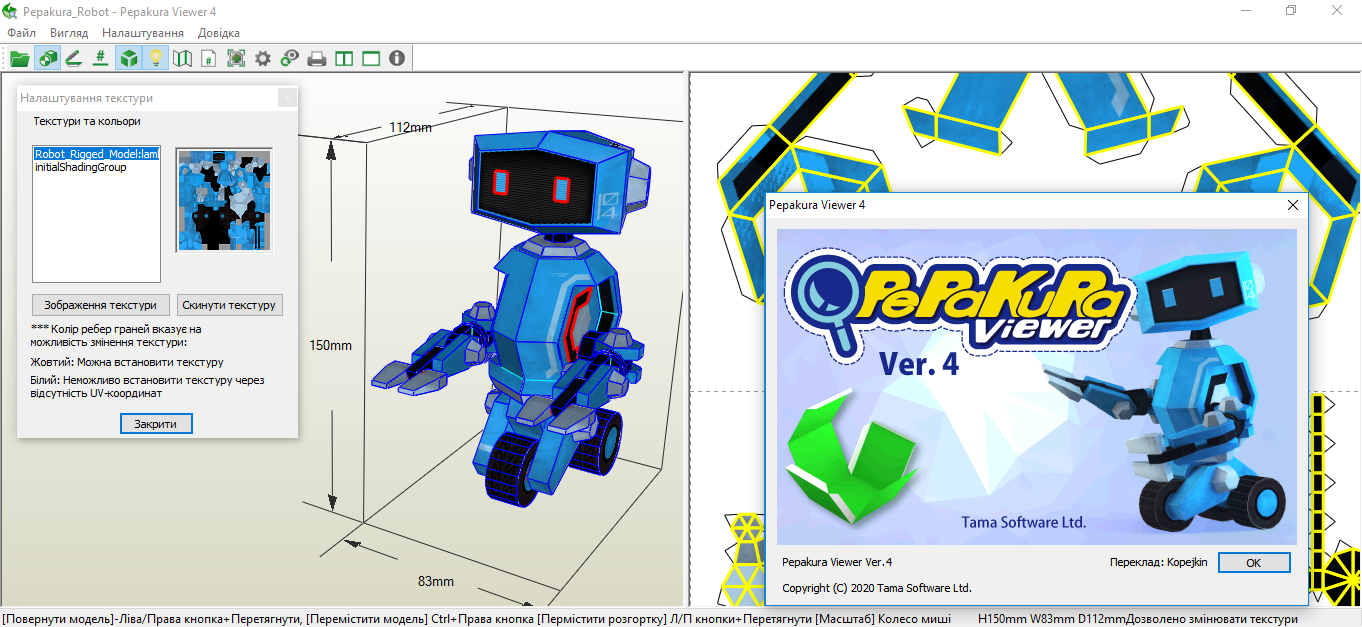Click the robot texture preview thumbnail

[224, 200]
